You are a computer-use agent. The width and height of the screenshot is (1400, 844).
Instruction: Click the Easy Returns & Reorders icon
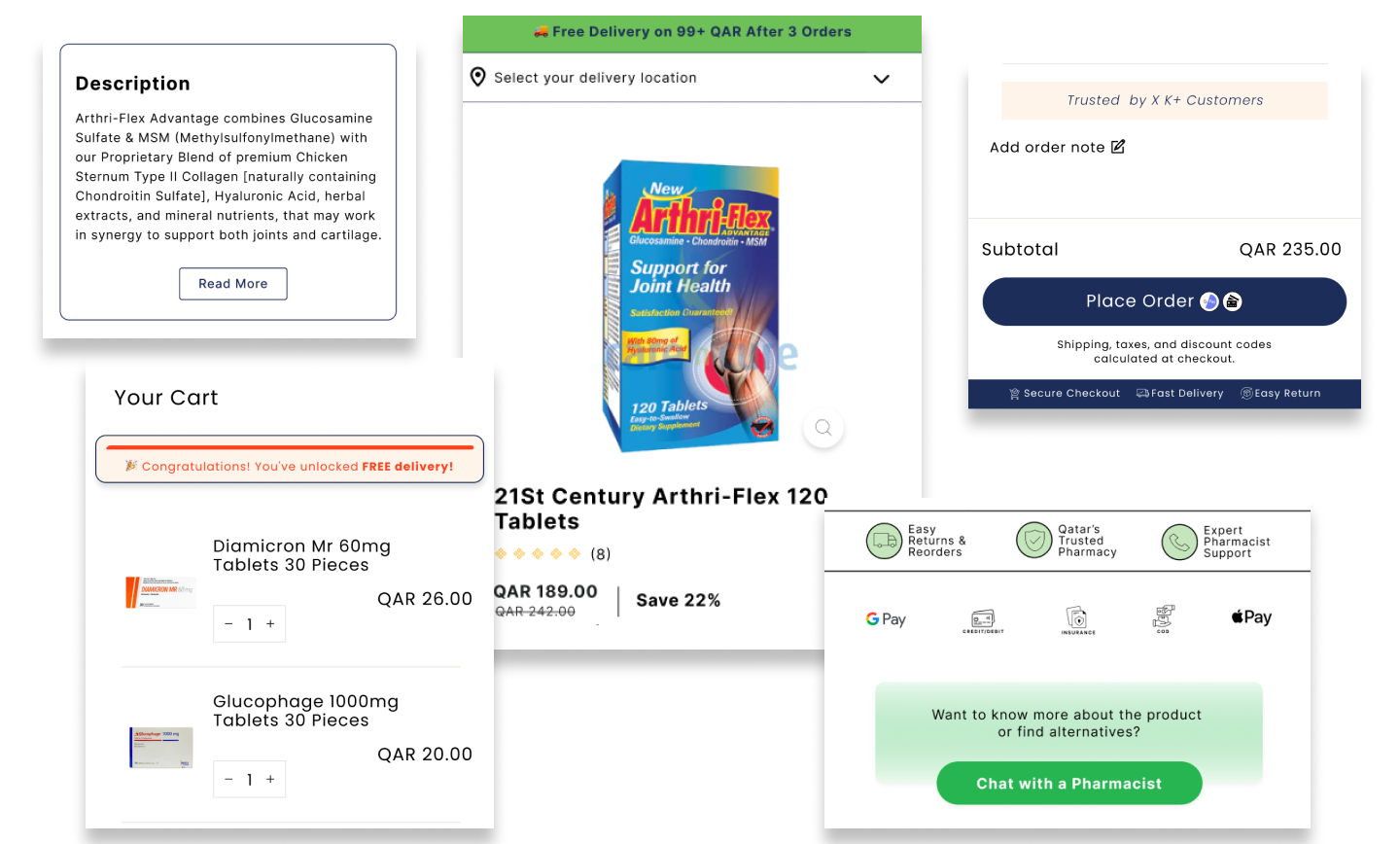tap(884, 541)
